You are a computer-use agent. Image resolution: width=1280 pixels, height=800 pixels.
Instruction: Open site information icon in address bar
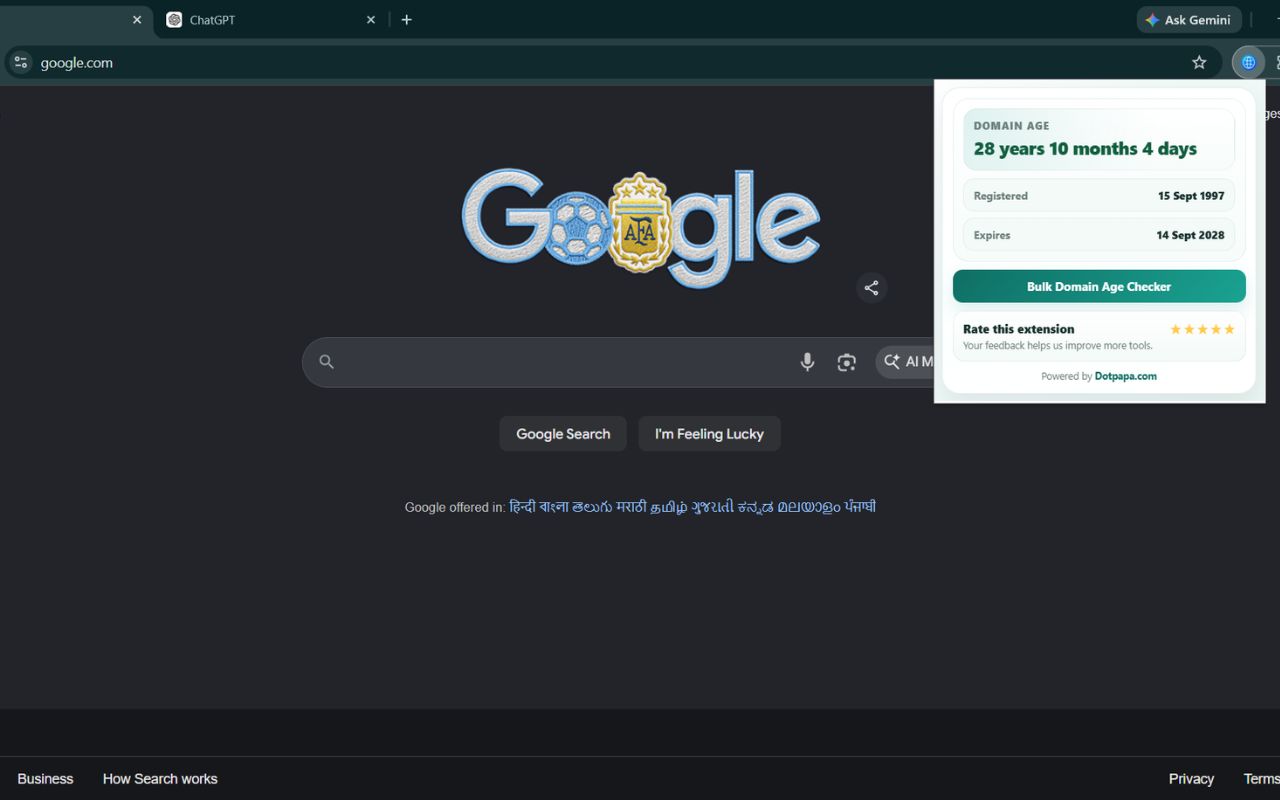[x=21, y=62]
